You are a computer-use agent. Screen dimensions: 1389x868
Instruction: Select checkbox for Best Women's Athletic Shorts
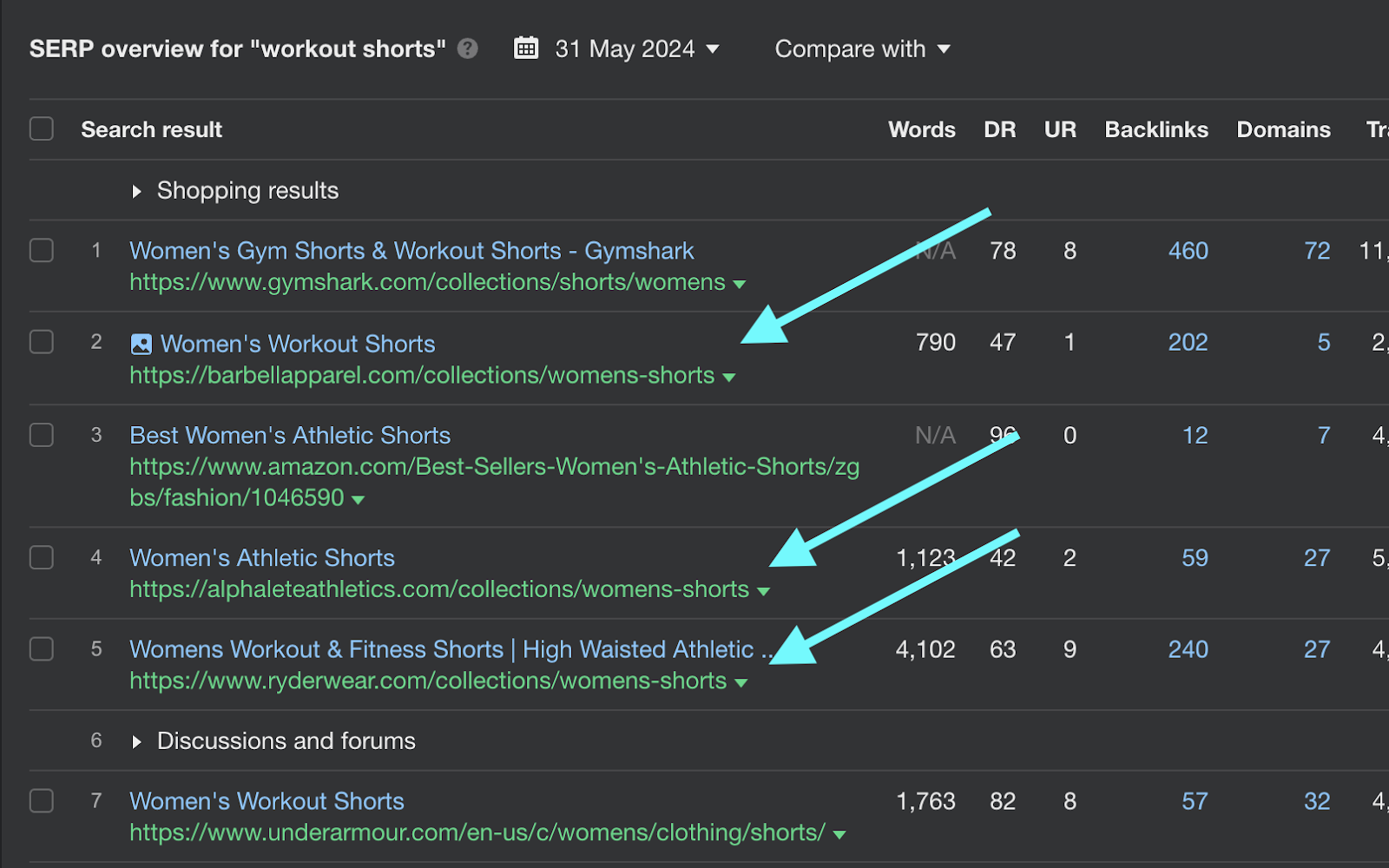pos(42,434)
